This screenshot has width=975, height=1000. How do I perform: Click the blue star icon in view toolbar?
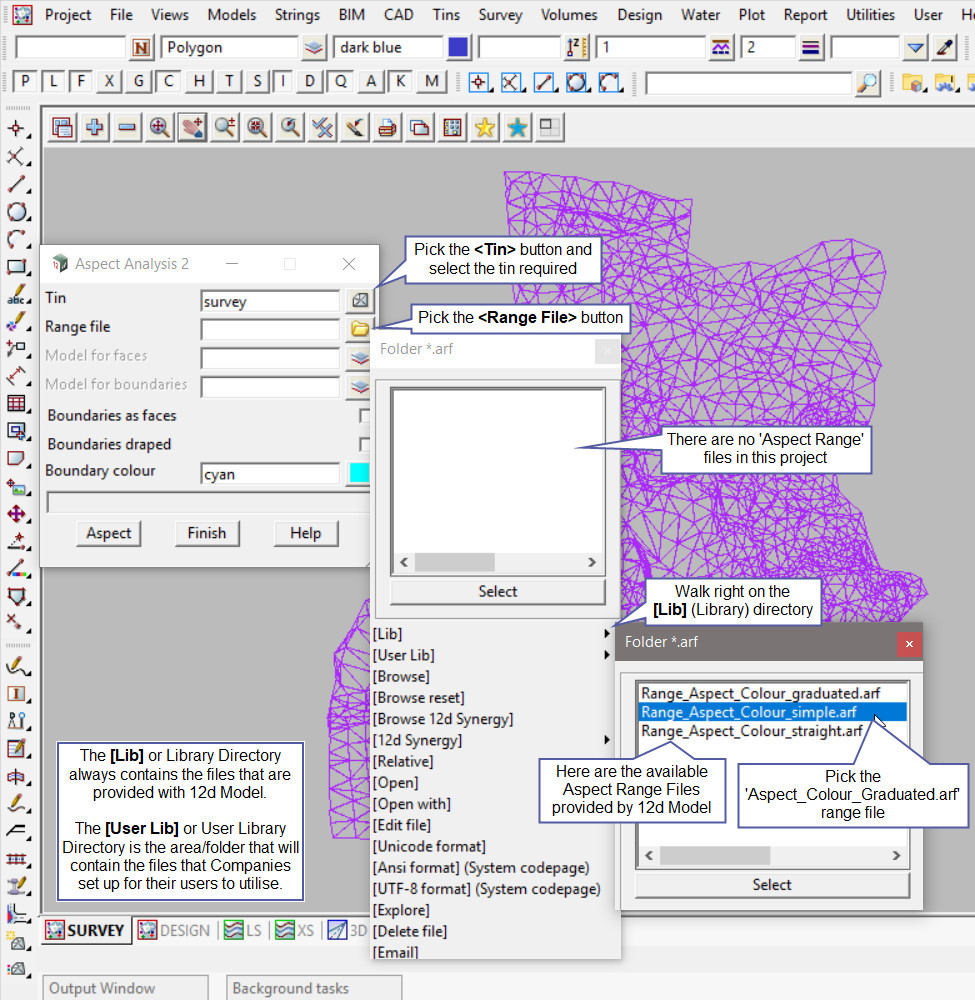[517, 128]
